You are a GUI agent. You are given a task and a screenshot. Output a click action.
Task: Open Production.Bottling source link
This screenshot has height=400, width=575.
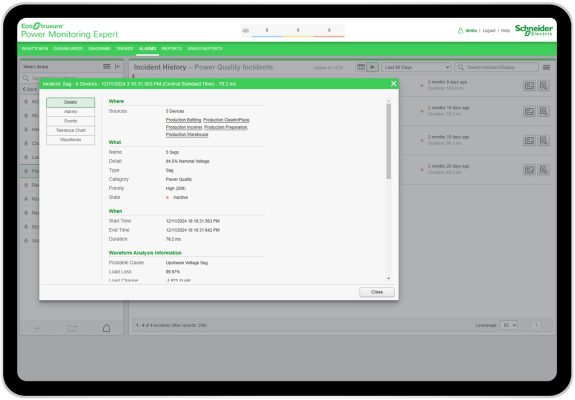tap(183, 120)
